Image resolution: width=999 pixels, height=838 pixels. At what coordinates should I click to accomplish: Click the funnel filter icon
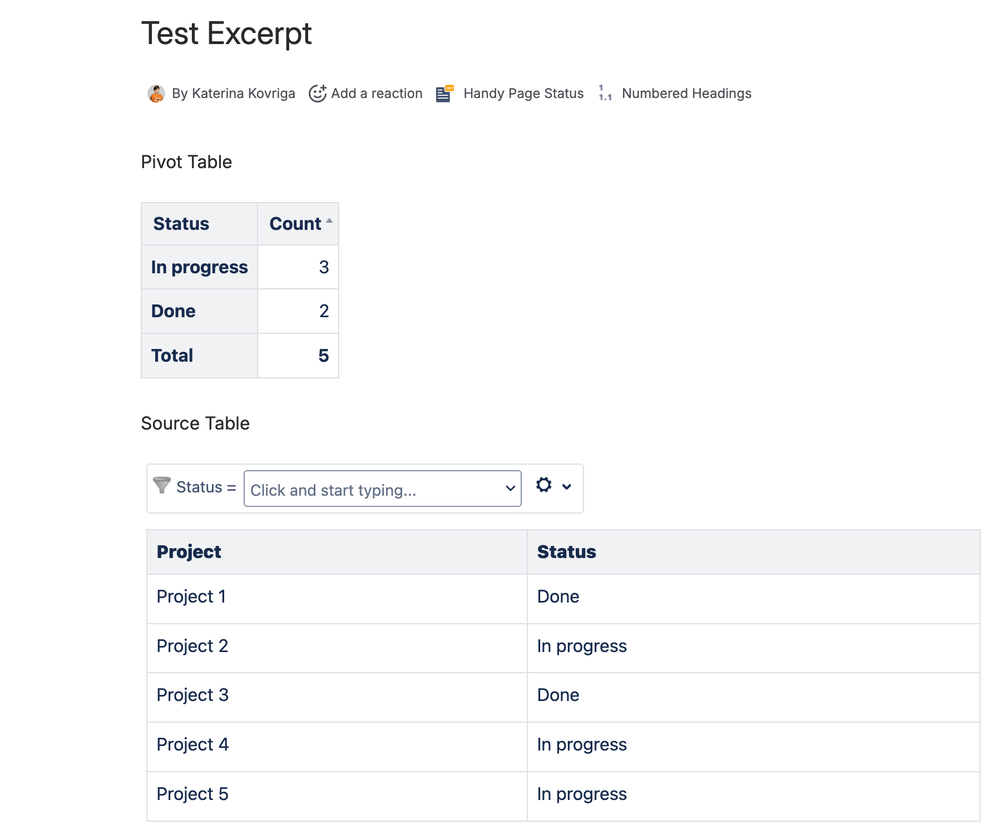coord(161,486)
